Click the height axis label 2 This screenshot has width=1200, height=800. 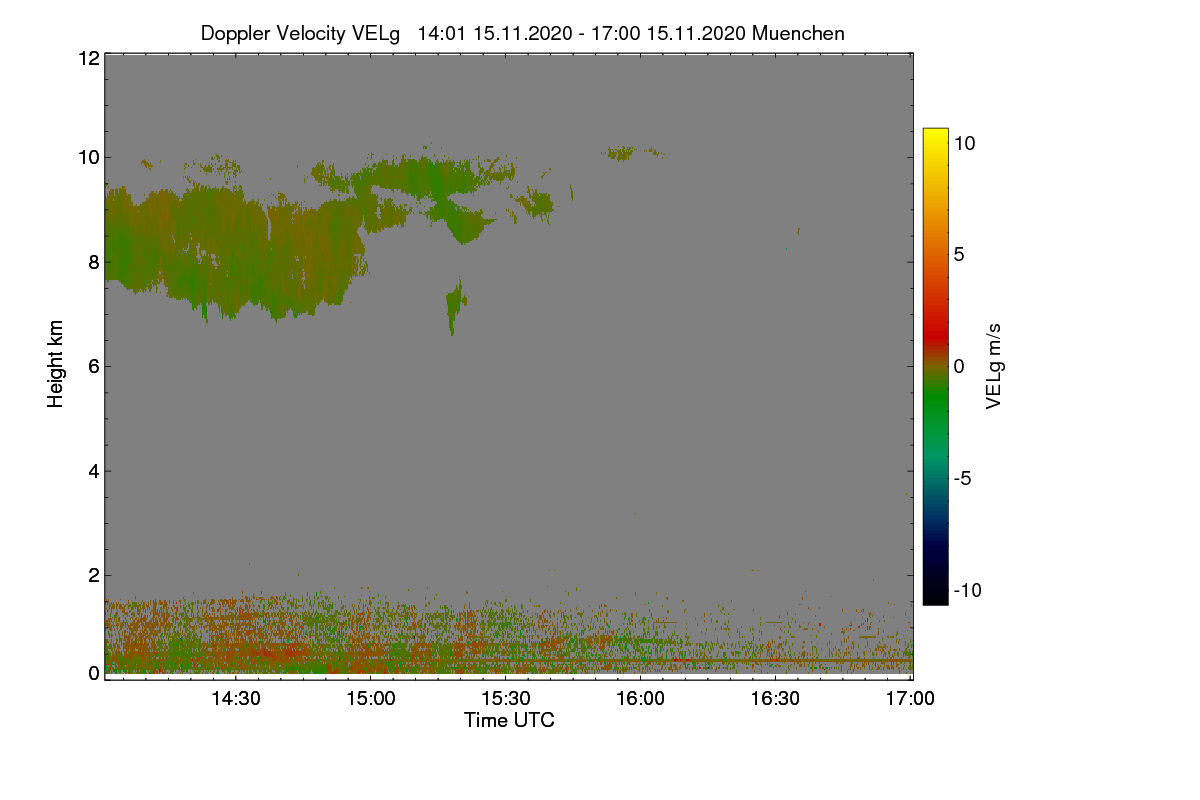[x=94, y=575]
